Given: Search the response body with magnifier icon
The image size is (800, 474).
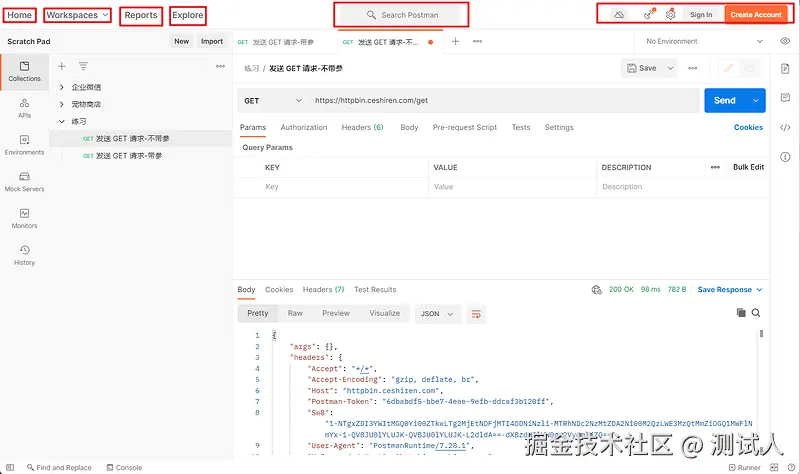Looking at the screenshot, I should click(756, 313).
